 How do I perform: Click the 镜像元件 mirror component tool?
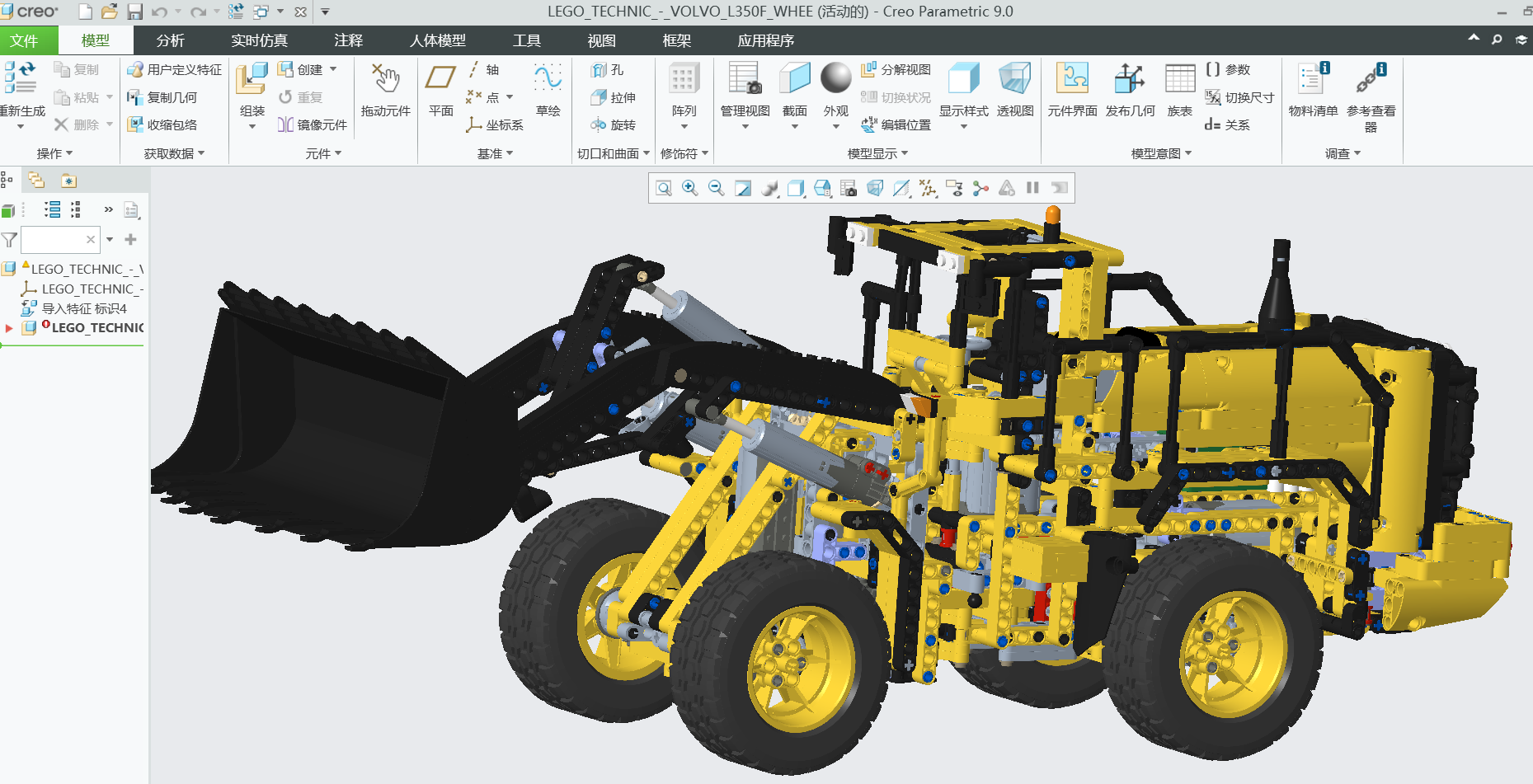(x=312, y=124)
